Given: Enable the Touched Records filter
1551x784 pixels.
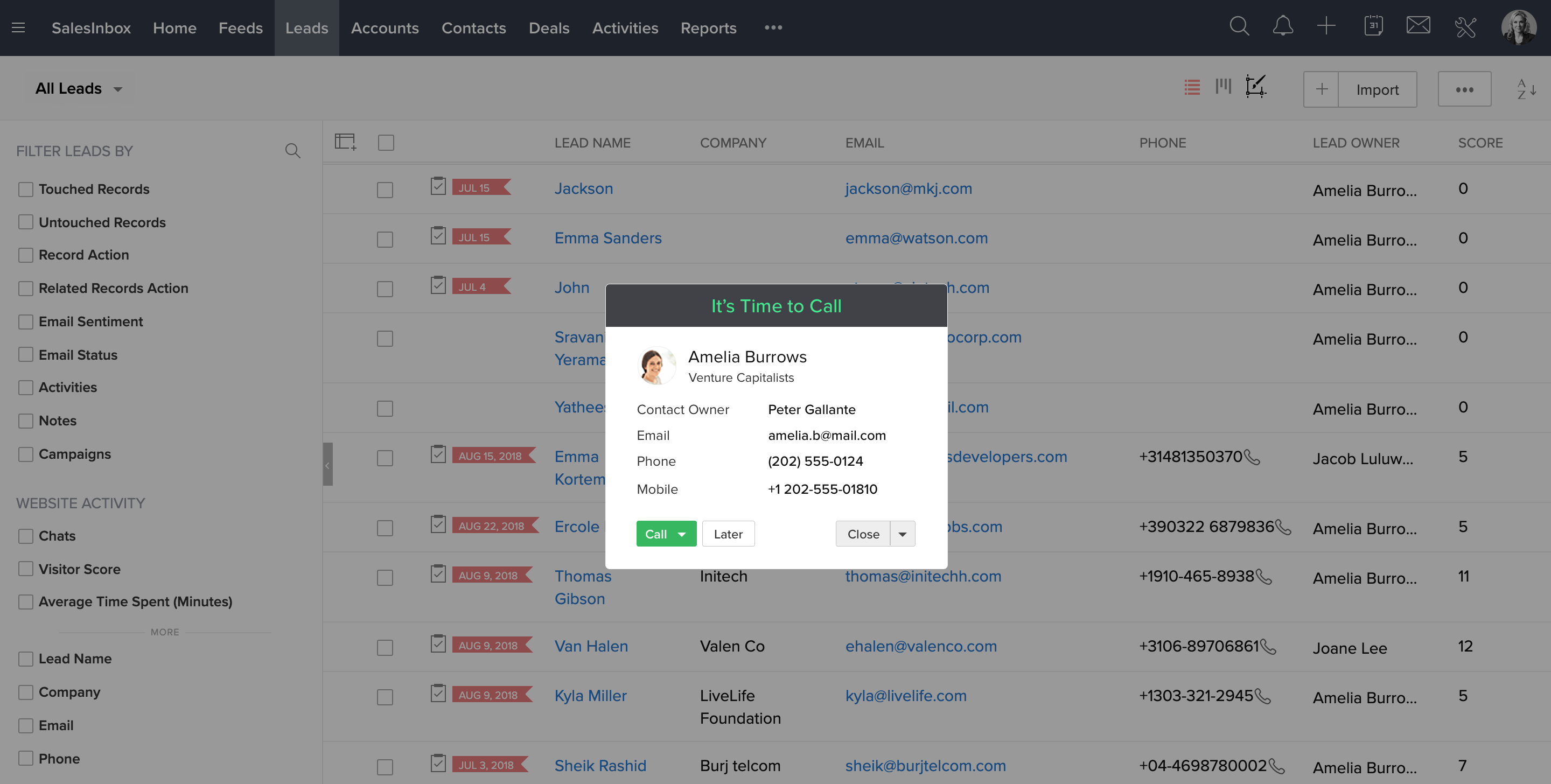Looking at the screenshot, I should (26, 189).
